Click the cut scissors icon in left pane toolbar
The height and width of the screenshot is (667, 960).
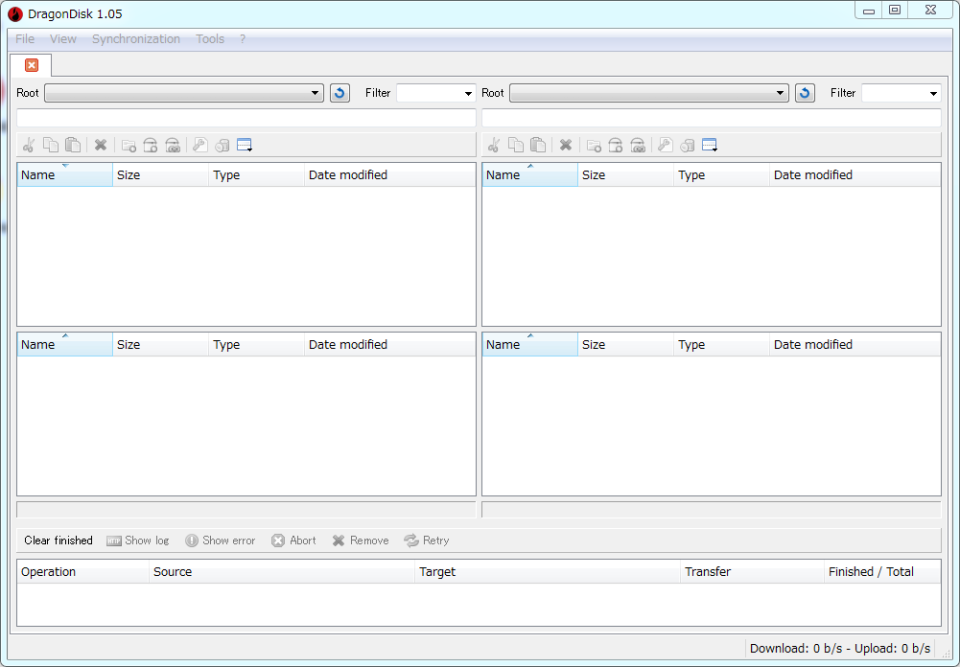click(x=28, y=145)
